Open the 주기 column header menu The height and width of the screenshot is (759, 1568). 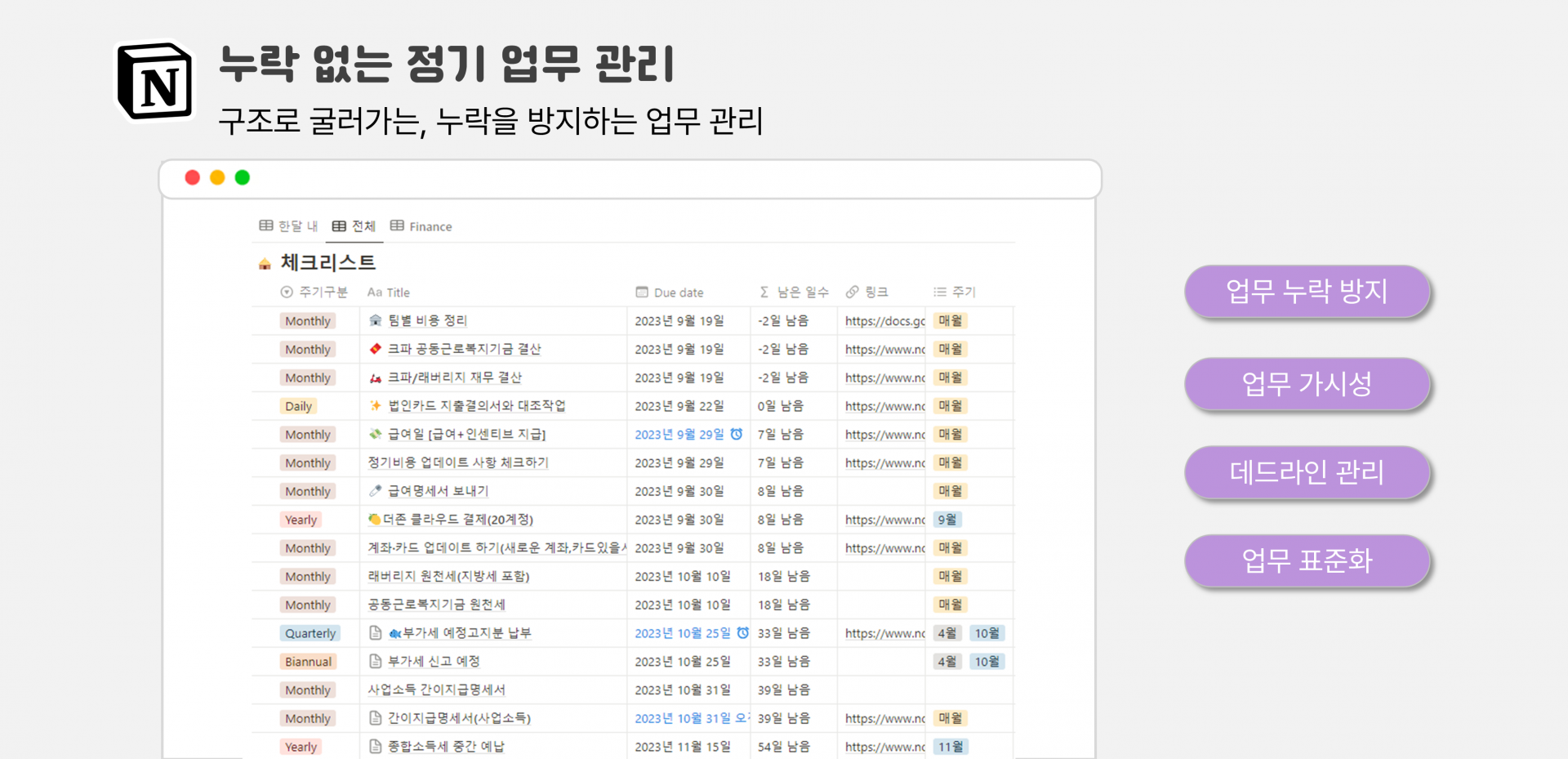click(954, 292)
